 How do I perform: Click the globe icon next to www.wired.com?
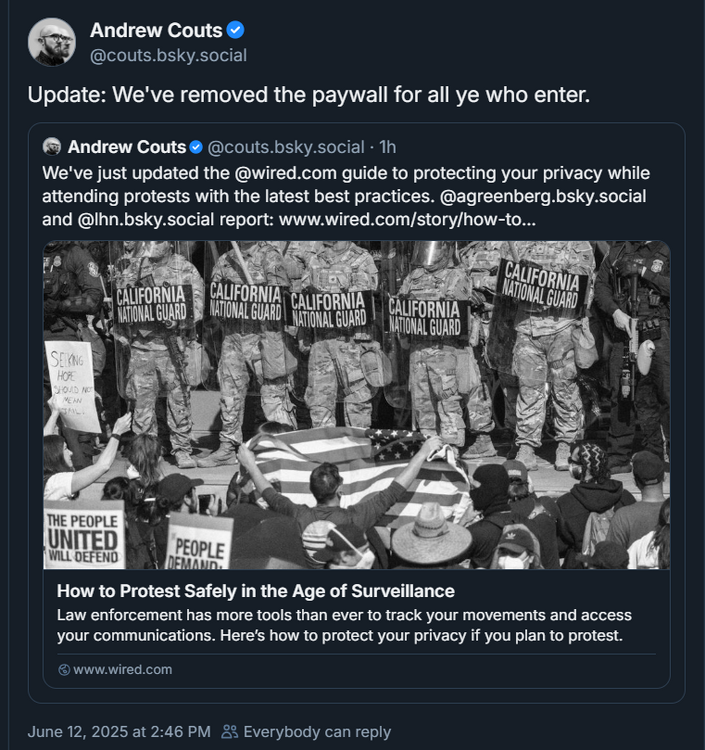coord(64,670)
